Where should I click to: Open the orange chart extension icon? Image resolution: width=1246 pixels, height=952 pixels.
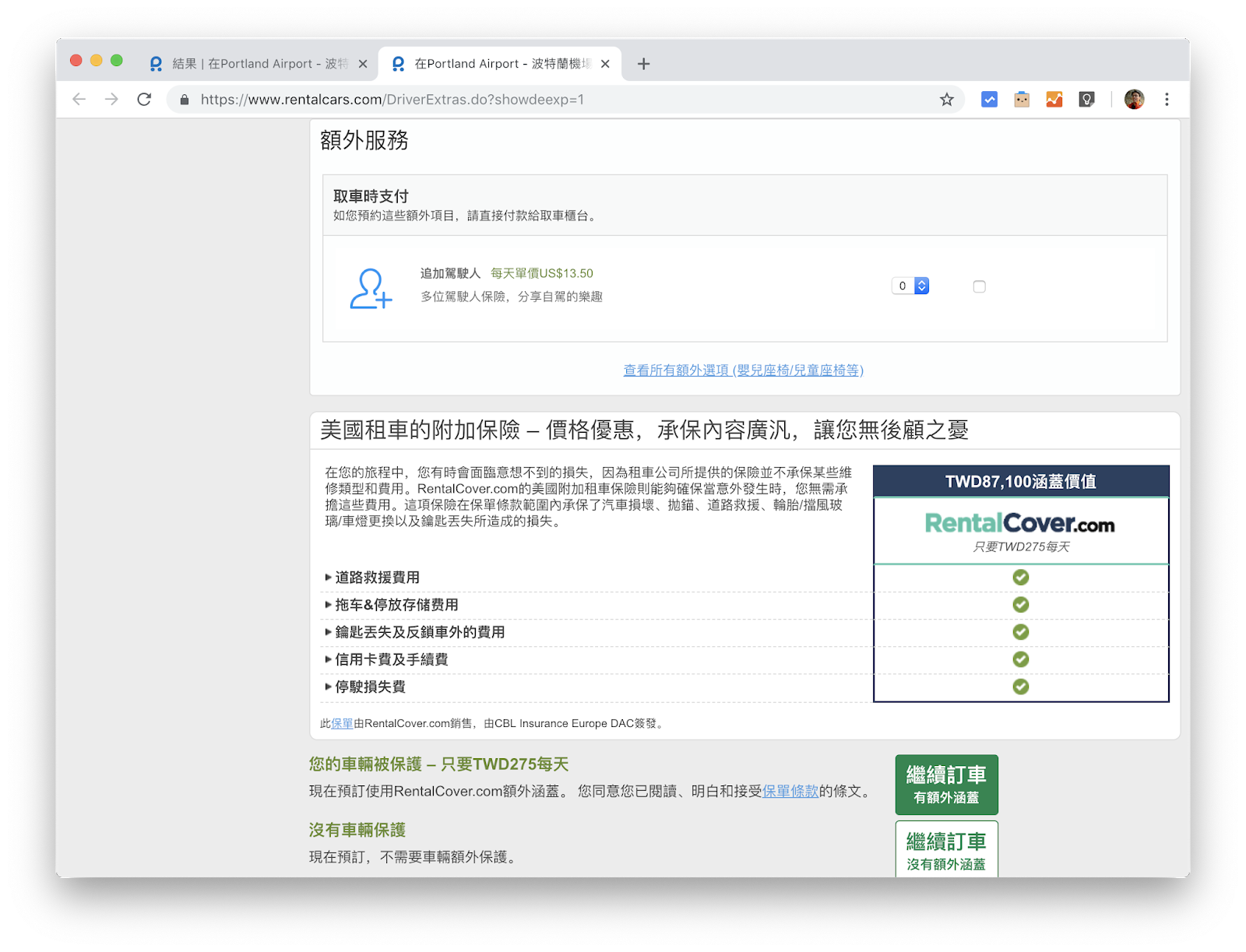(1054, 100)
